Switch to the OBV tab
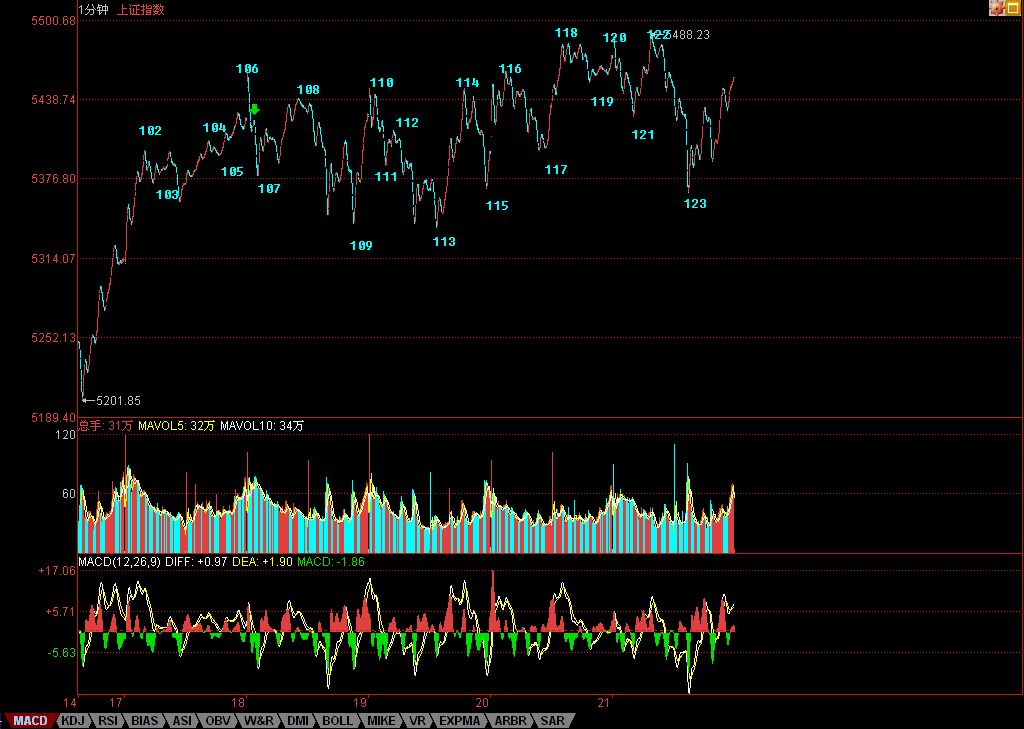1024x729 pixels. point(218,720)
